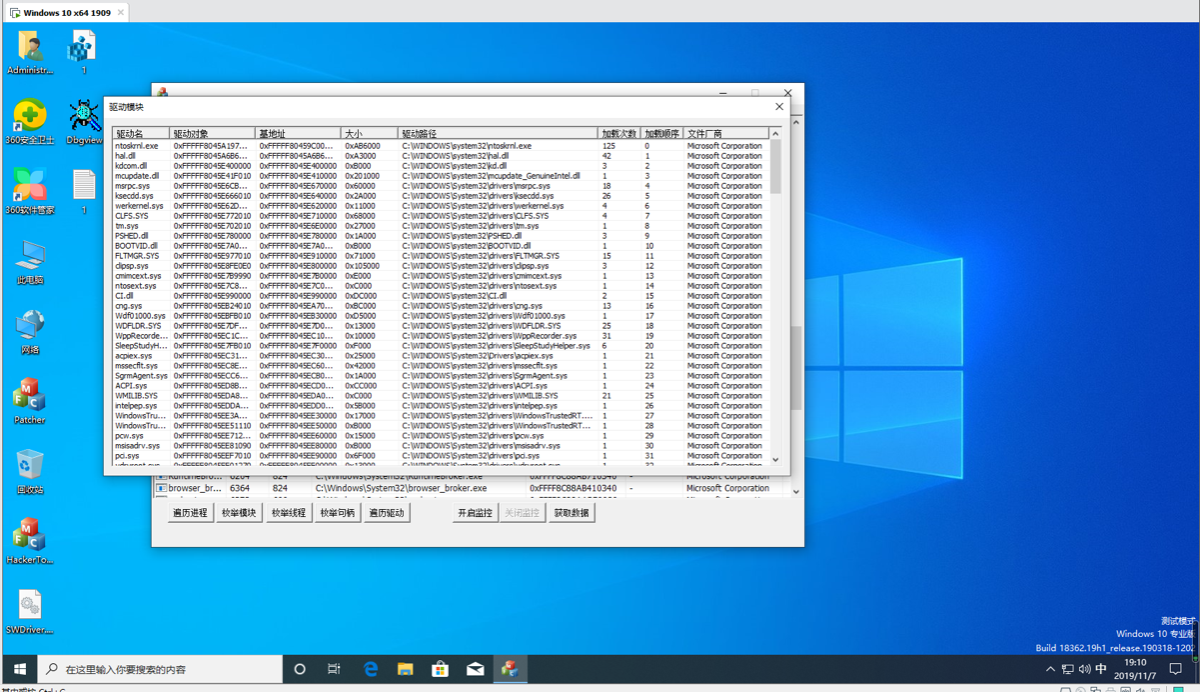The image size is (1200, 692).
Task: Open the Administrator desktop folder icon
Action: (30, 52)
